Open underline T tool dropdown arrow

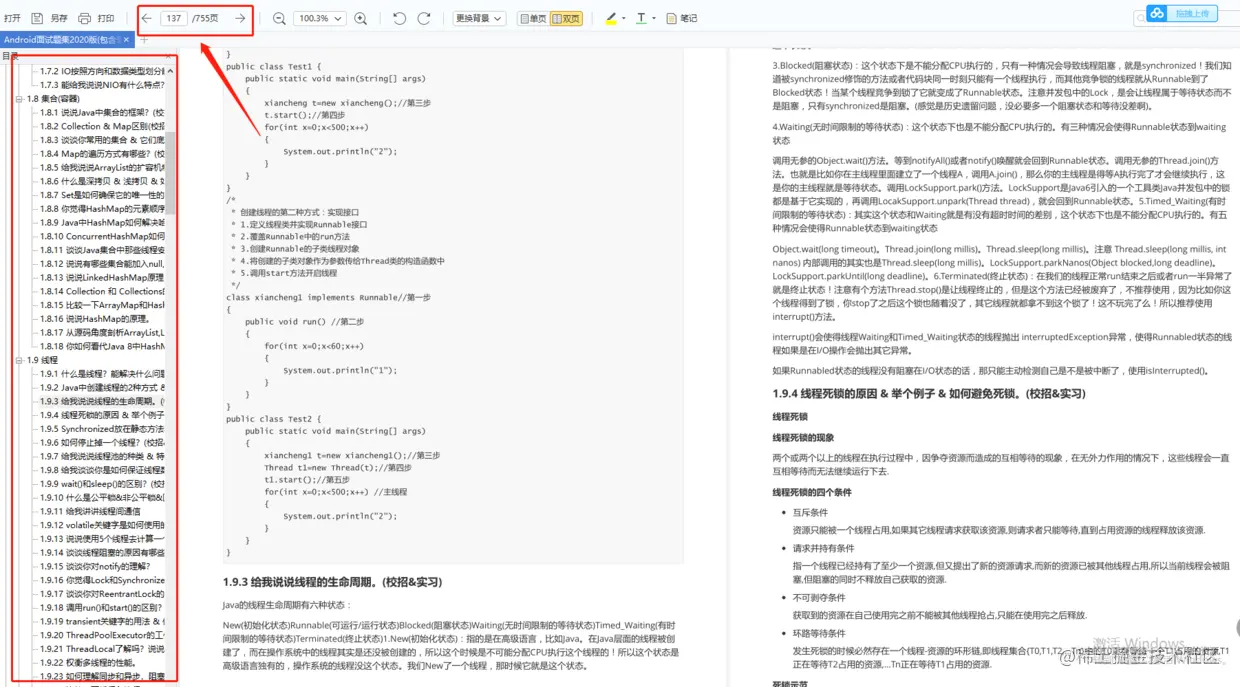653,18
